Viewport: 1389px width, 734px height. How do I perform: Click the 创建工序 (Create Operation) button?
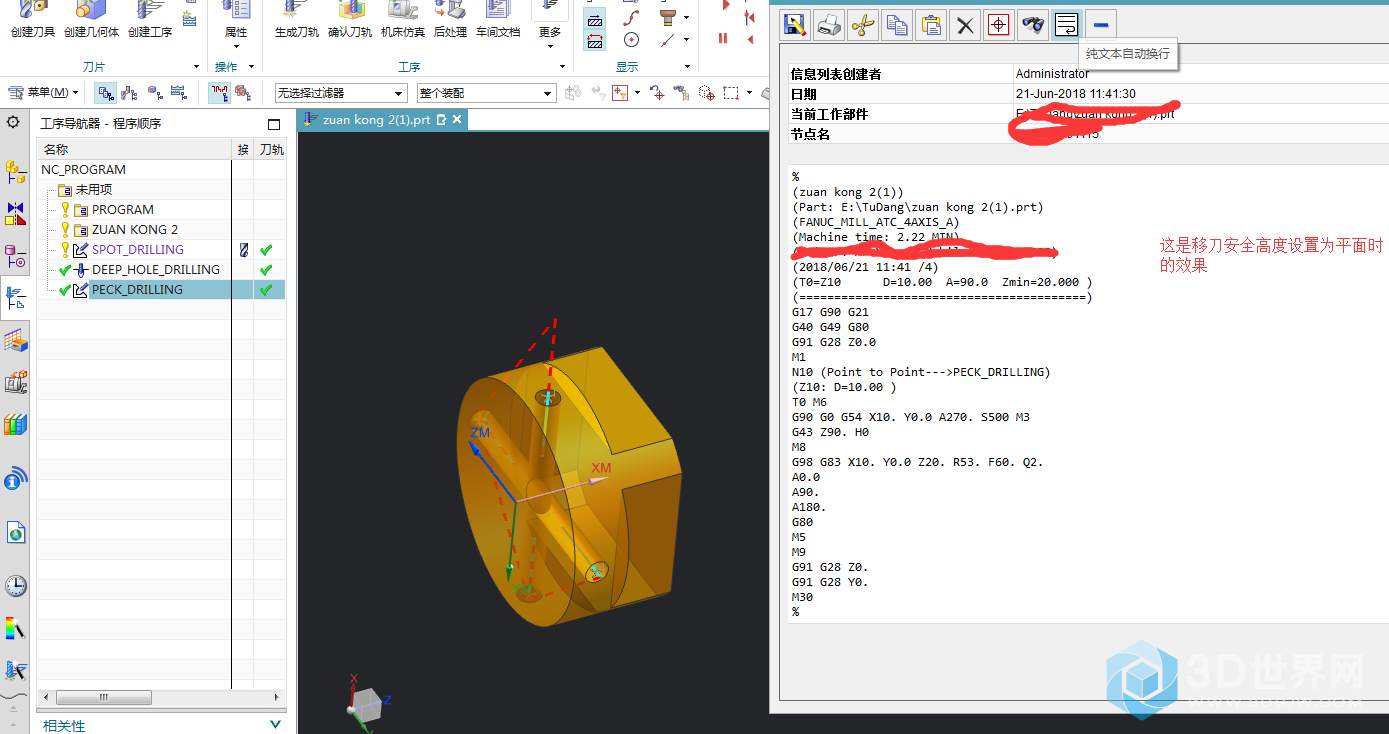point(150,19)
